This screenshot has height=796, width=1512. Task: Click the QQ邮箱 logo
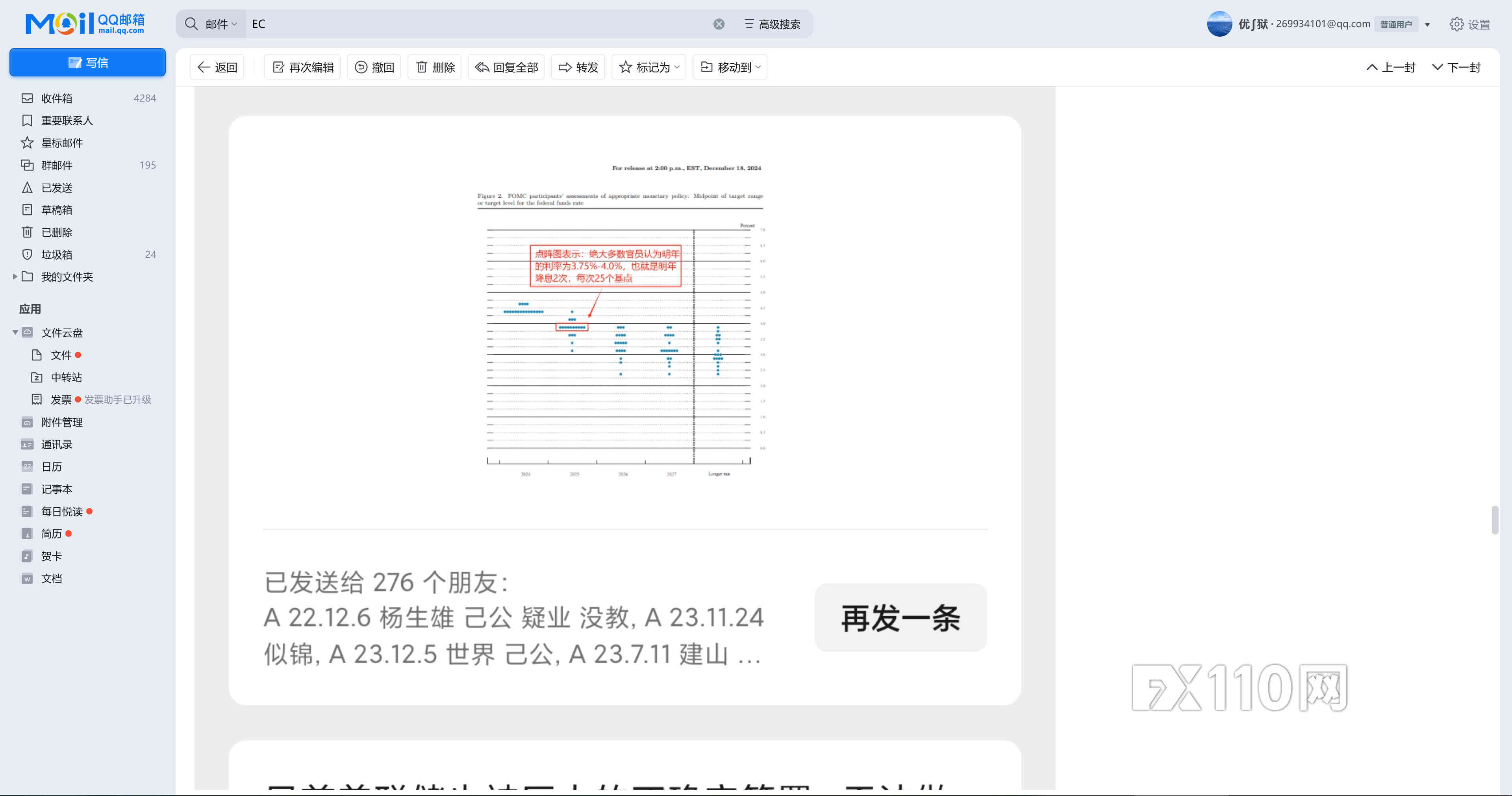point(85,24)
